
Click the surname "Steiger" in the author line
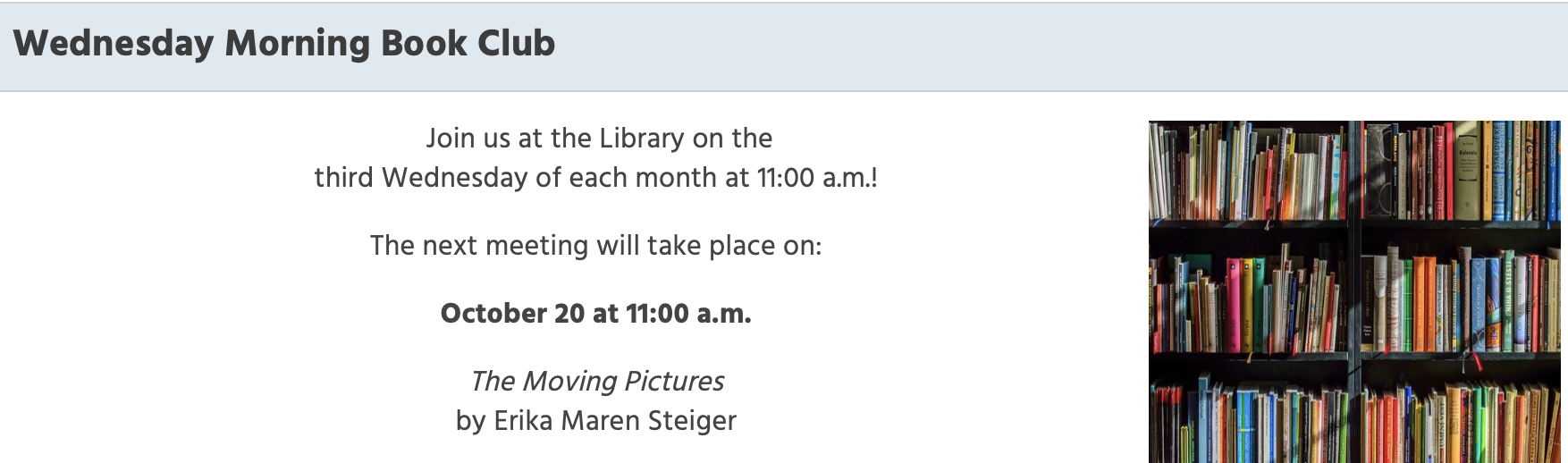coord(692,421)
